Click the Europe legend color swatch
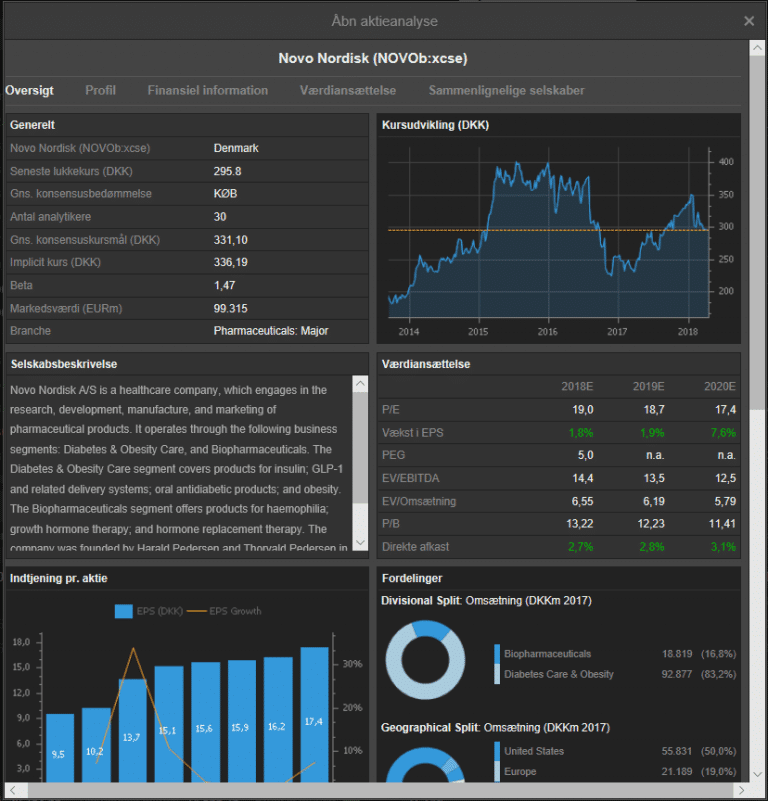 (497, 772)
